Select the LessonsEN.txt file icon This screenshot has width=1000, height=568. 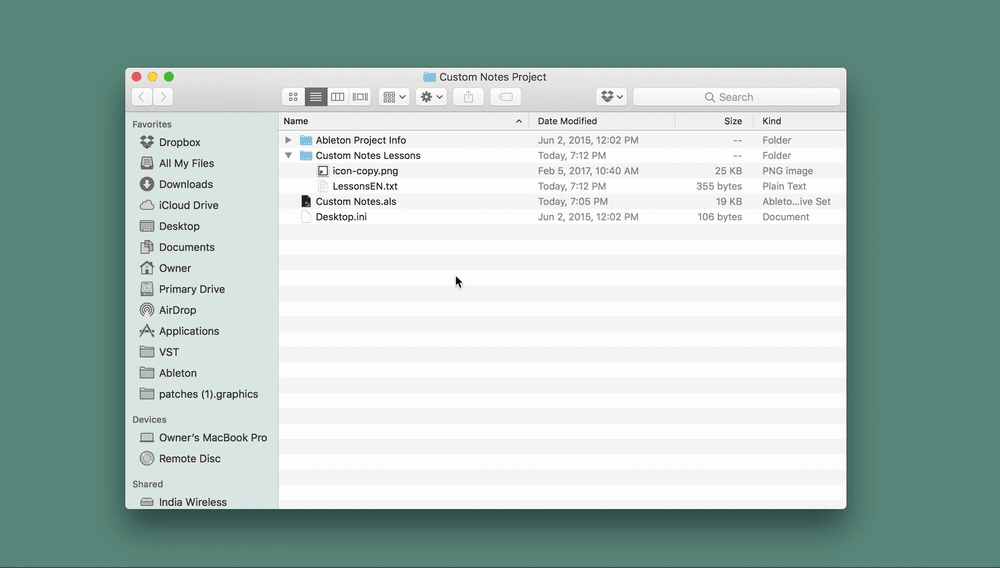point(323,186)
